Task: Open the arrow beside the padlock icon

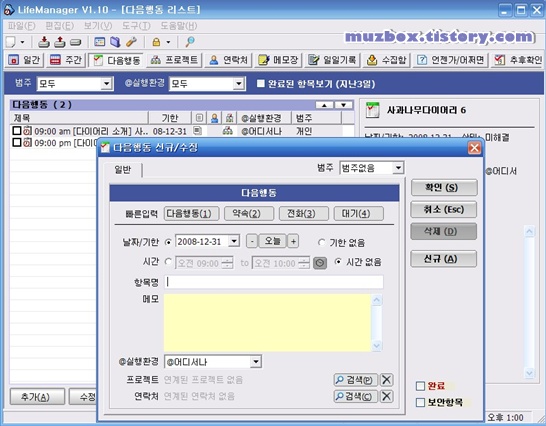Action: 169,42
